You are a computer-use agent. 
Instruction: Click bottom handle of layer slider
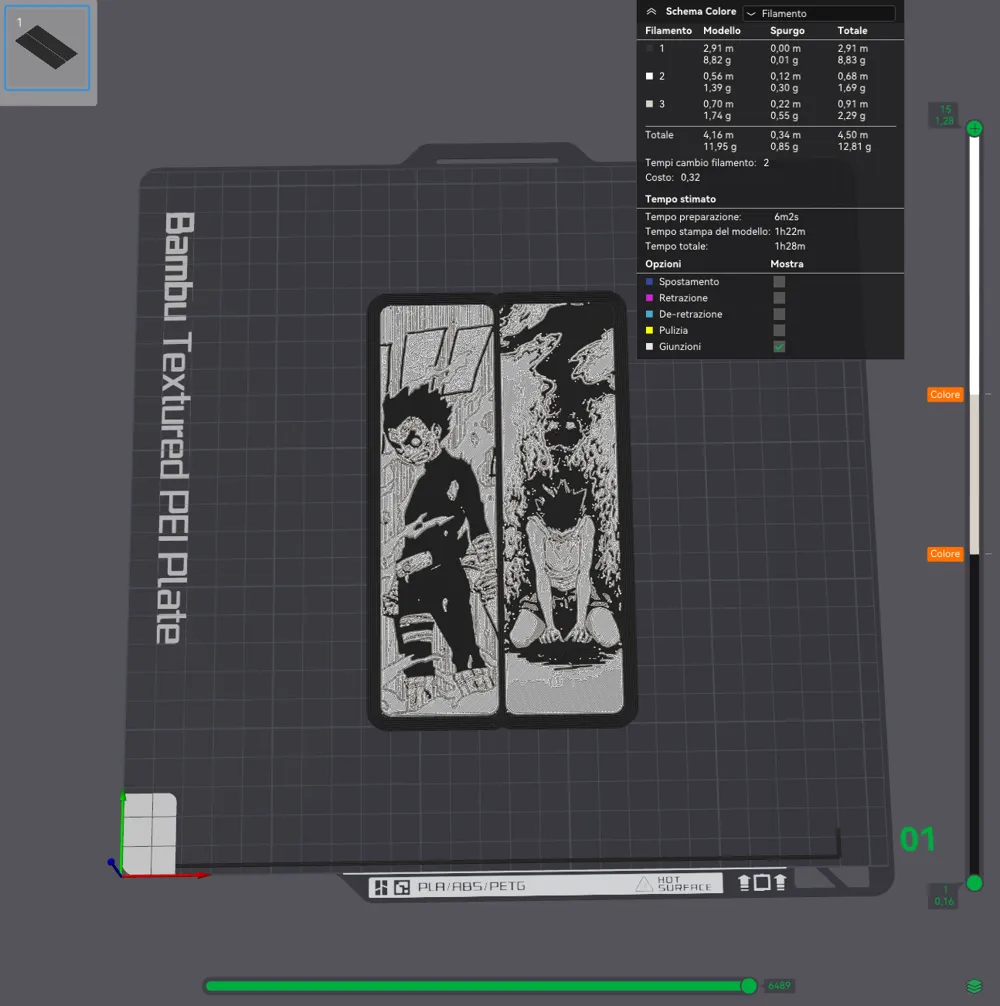[974, 883]
